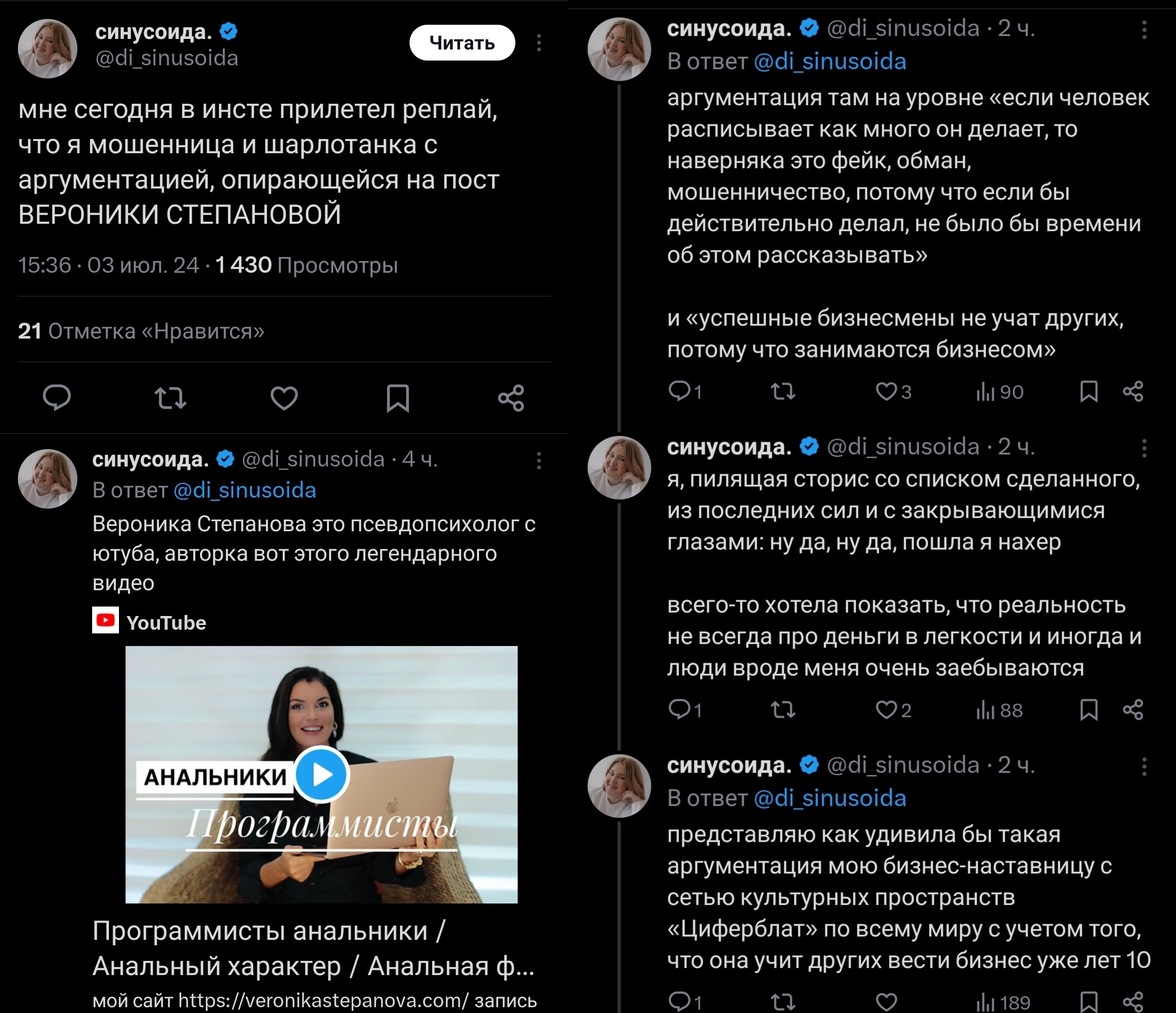1176x1013 pixels.
Task: Share the main tweet
Action: (511, 398)
